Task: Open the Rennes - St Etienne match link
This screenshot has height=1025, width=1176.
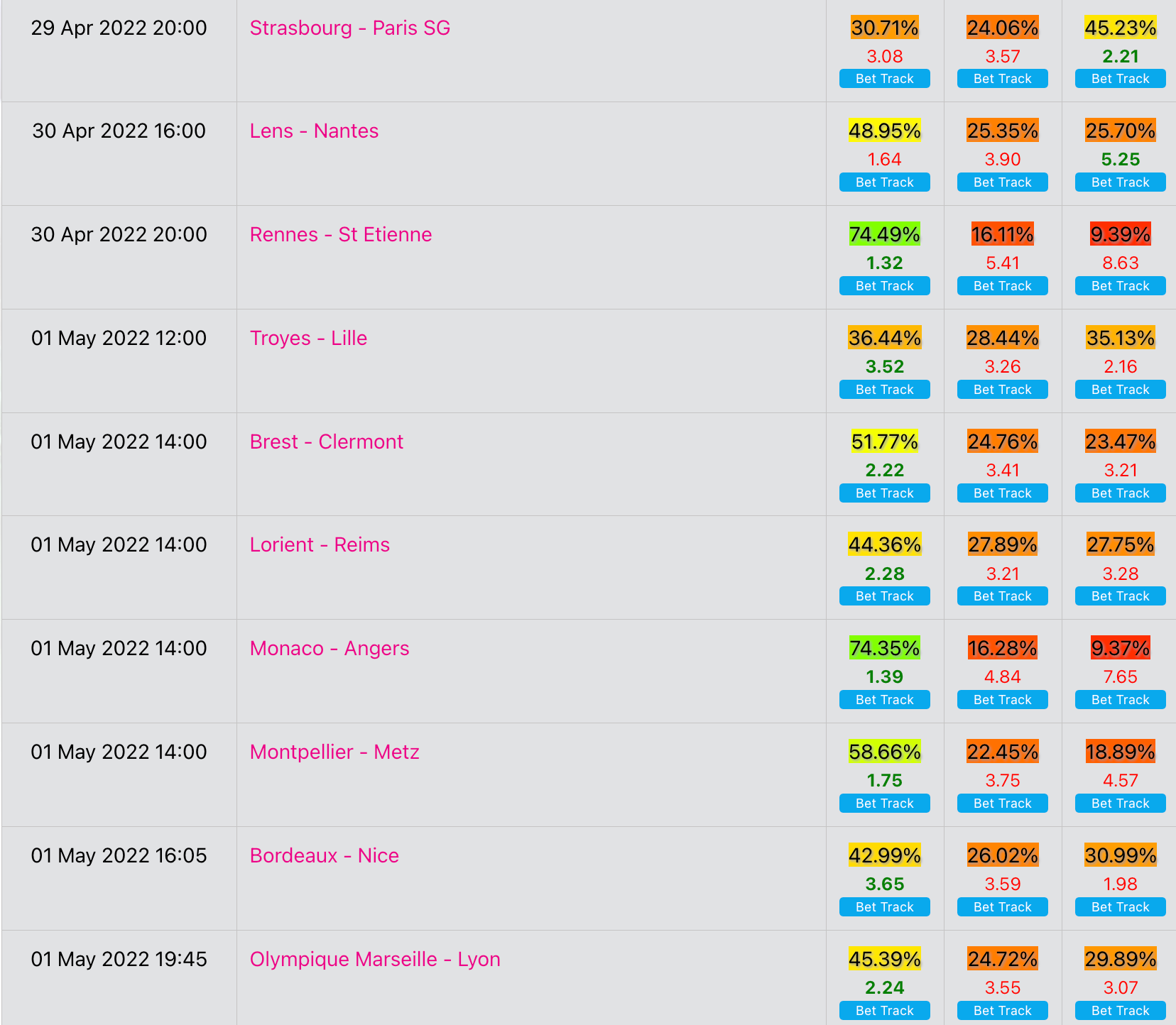Action: pos(341,234)
